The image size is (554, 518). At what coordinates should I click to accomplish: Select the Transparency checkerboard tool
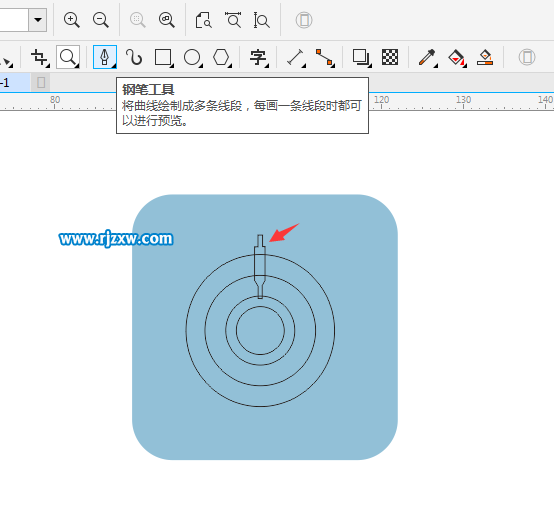390,57
